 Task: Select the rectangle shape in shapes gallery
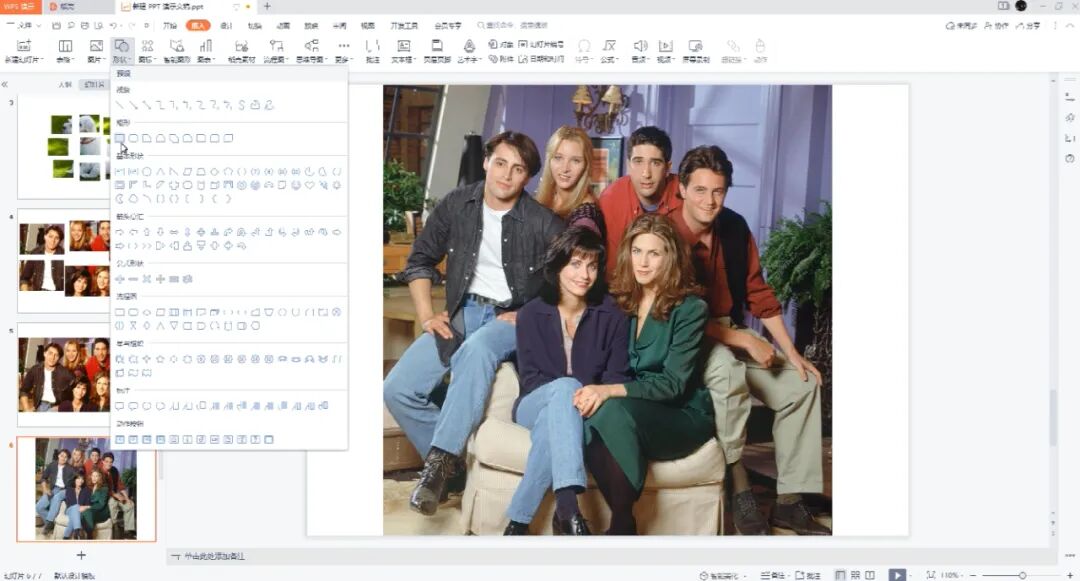click(120, 138)
